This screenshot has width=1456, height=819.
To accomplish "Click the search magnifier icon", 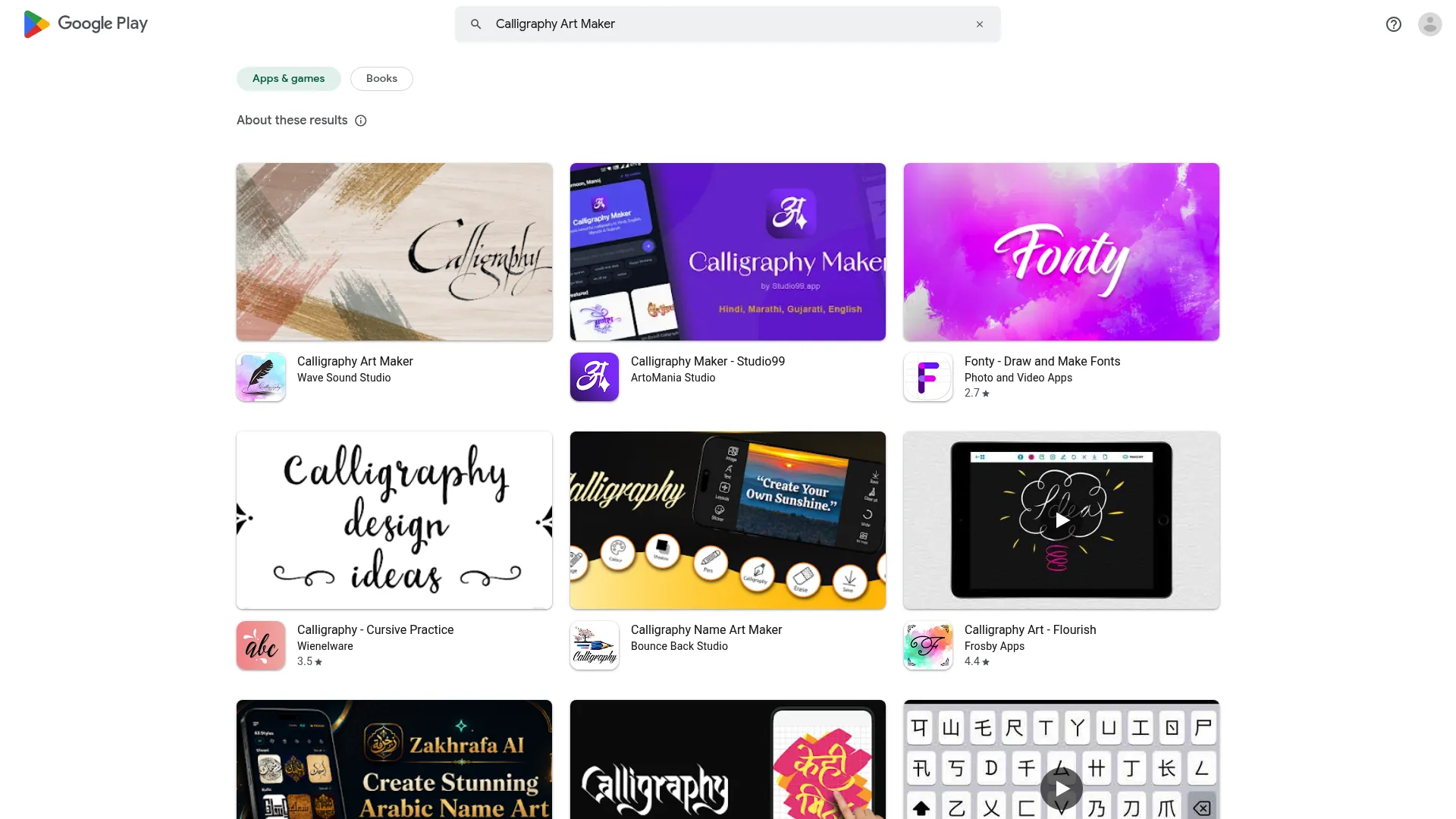I will (475, 24).
